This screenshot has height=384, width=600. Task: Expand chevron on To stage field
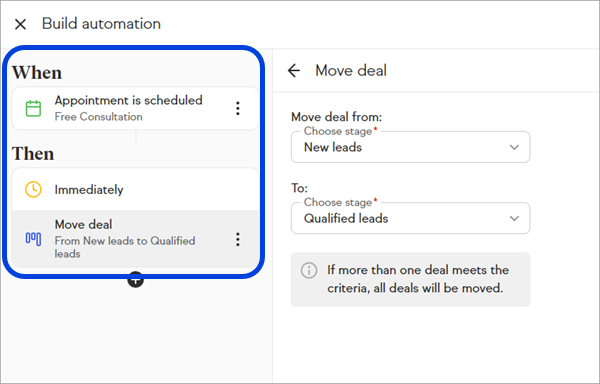tap(514, 218)
